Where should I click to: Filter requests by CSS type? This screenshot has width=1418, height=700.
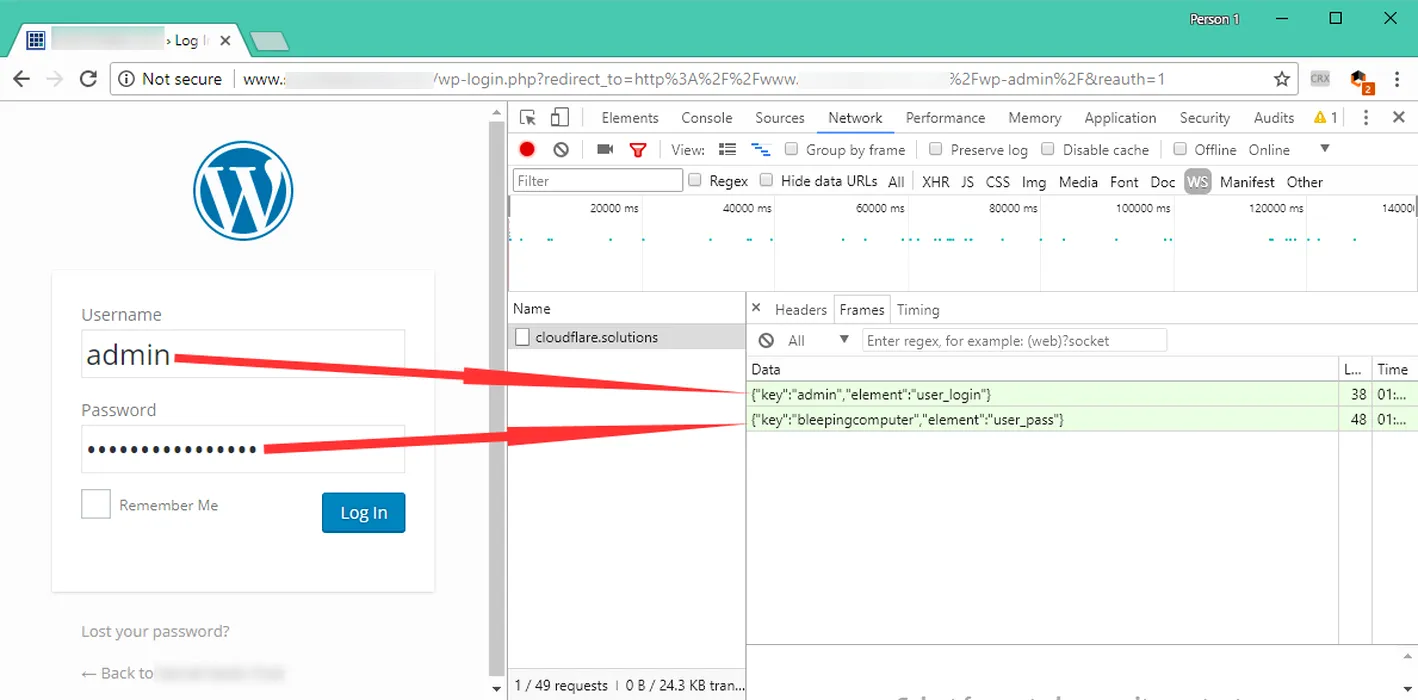click(998, 182)
